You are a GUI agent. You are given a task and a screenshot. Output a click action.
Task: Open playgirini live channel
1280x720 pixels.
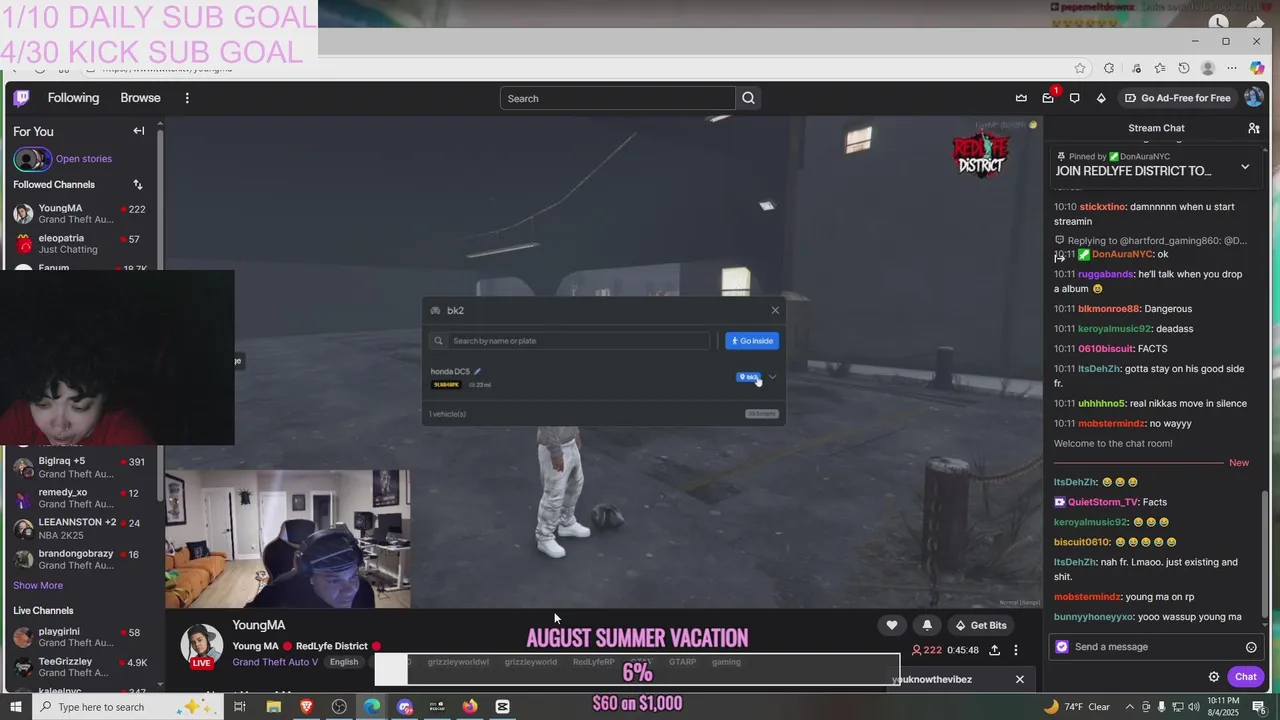click(x=80, y=637)
